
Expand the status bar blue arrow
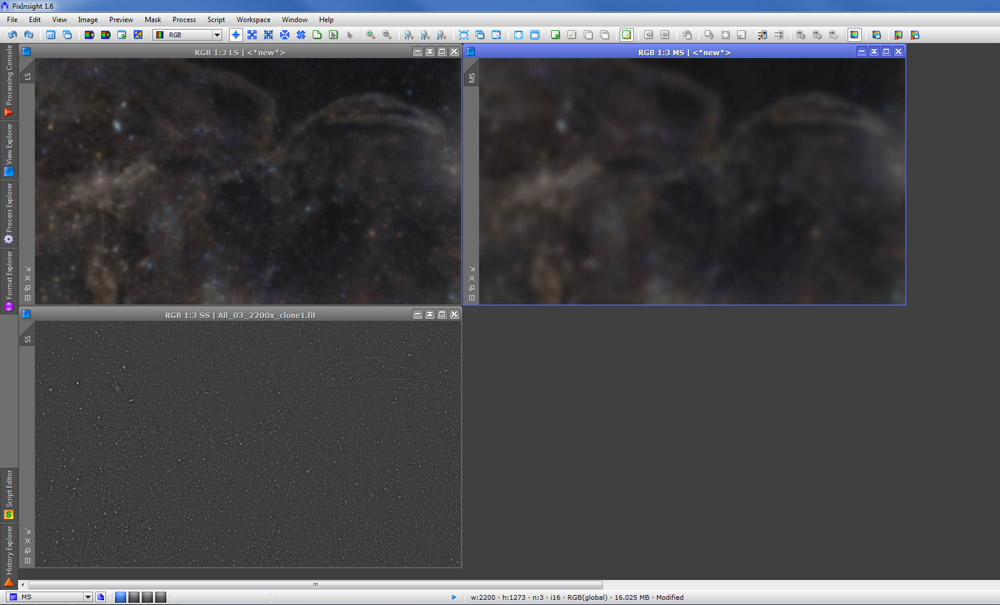click(x=453, y=597)
